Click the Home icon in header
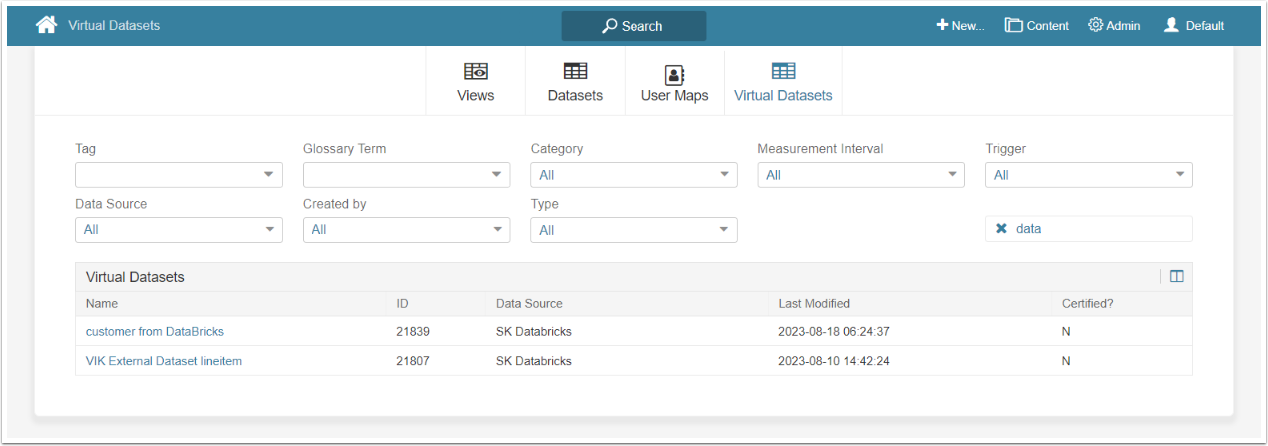 (46, 25)
